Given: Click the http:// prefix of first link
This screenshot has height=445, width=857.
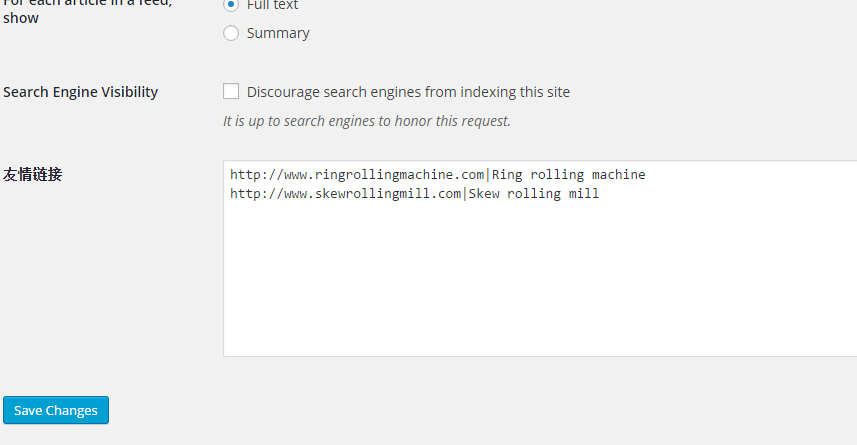Looking at the screenshot, I should tap(257, 174).
